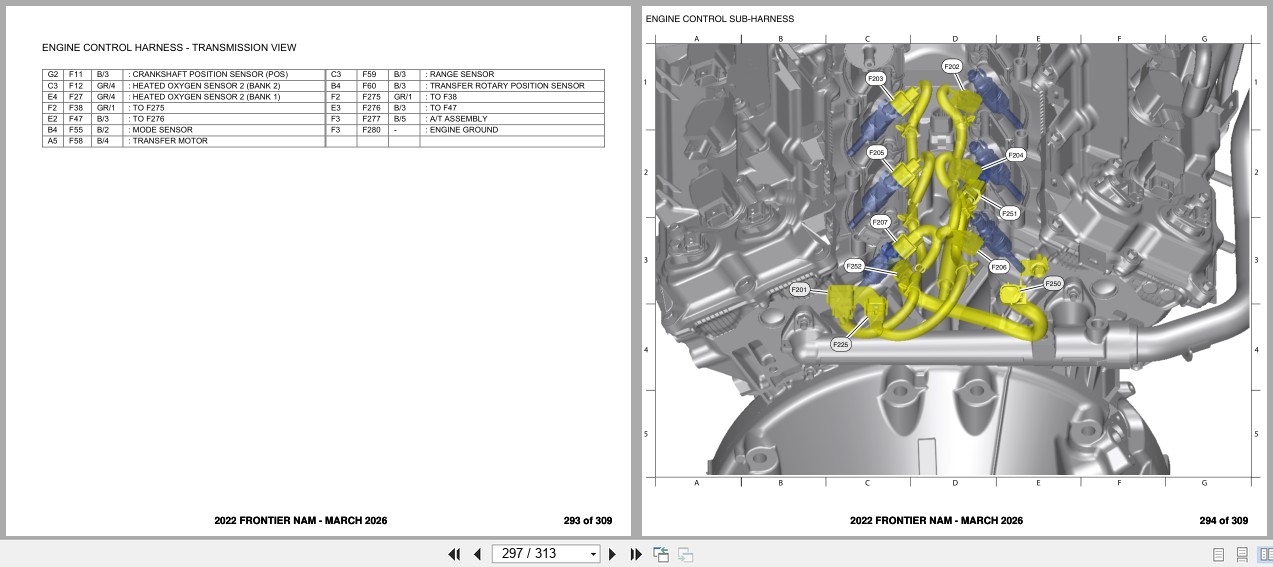Click the F205 connector label
Image resolution: width=1273 pixels, height=567 pixels.
click(x=876, y=153)
